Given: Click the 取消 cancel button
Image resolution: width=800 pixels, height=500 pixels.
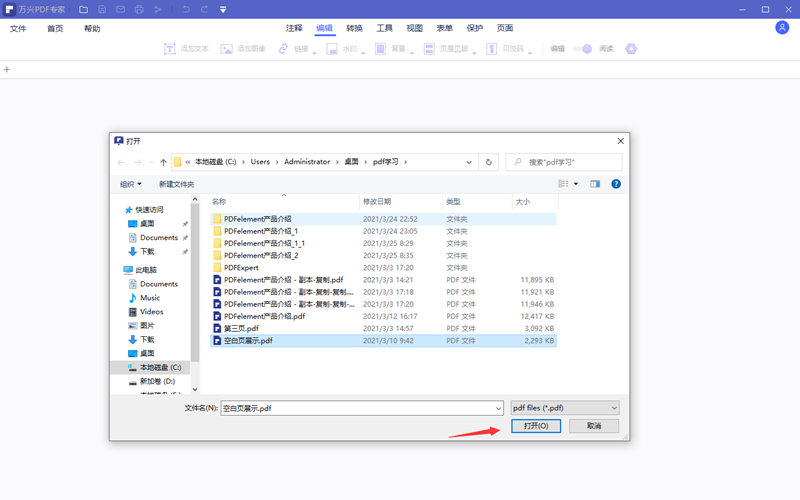Looking at the screenshot, I should (594, 426).
